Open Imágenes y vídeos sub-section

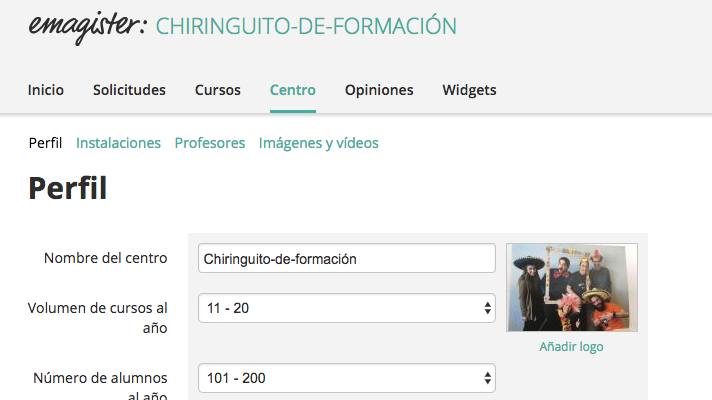319,143
